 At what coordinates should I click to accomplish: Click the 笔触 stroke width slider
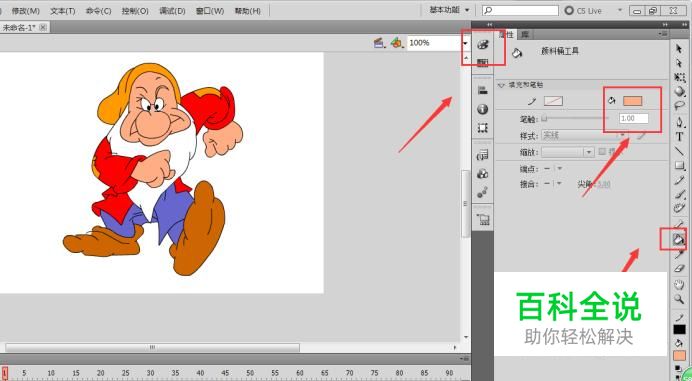575,118
